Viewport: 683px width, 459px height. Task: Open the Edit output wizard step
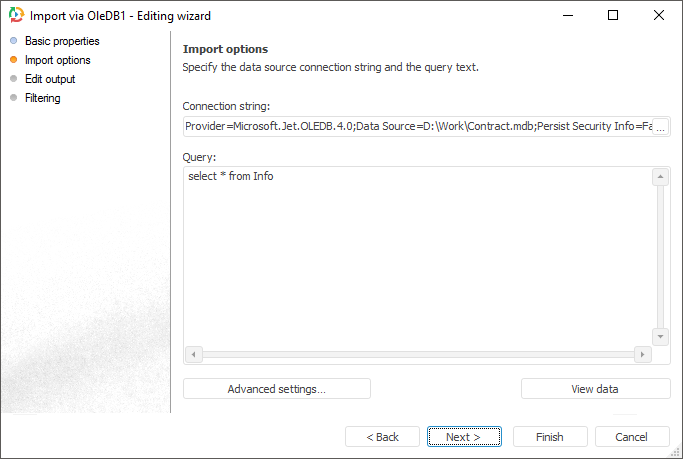[50, 79]
